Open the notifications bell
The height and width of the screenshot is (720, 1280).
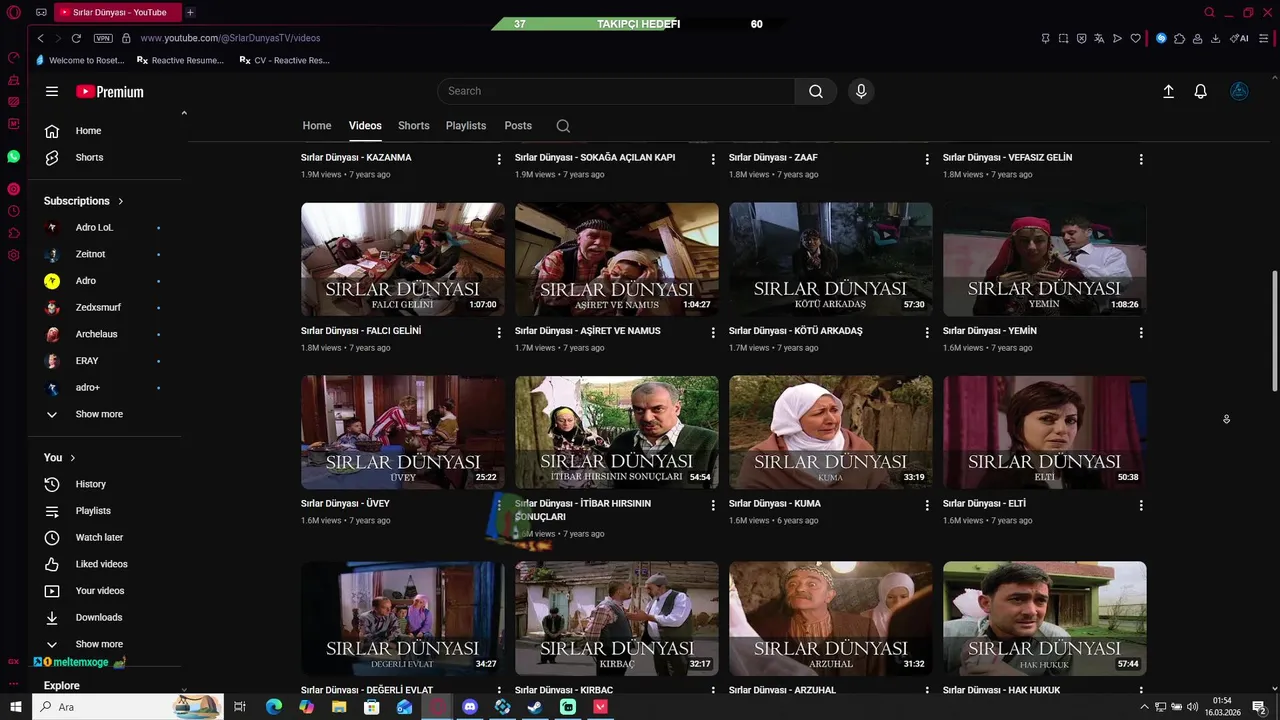coord(1201,91)
